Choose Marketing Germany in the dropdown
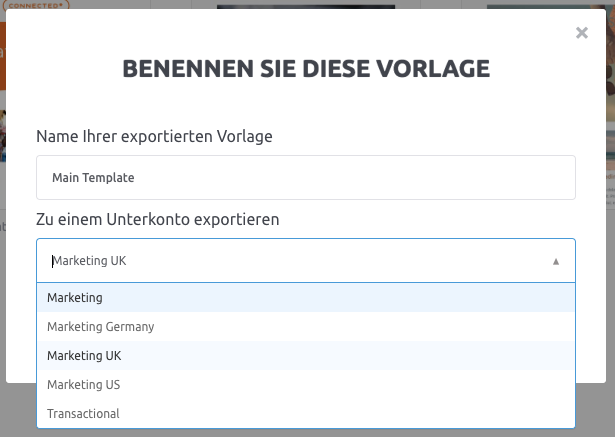Image resolution: width=615 pixels, height=437 pixels. tap(306, 327)
